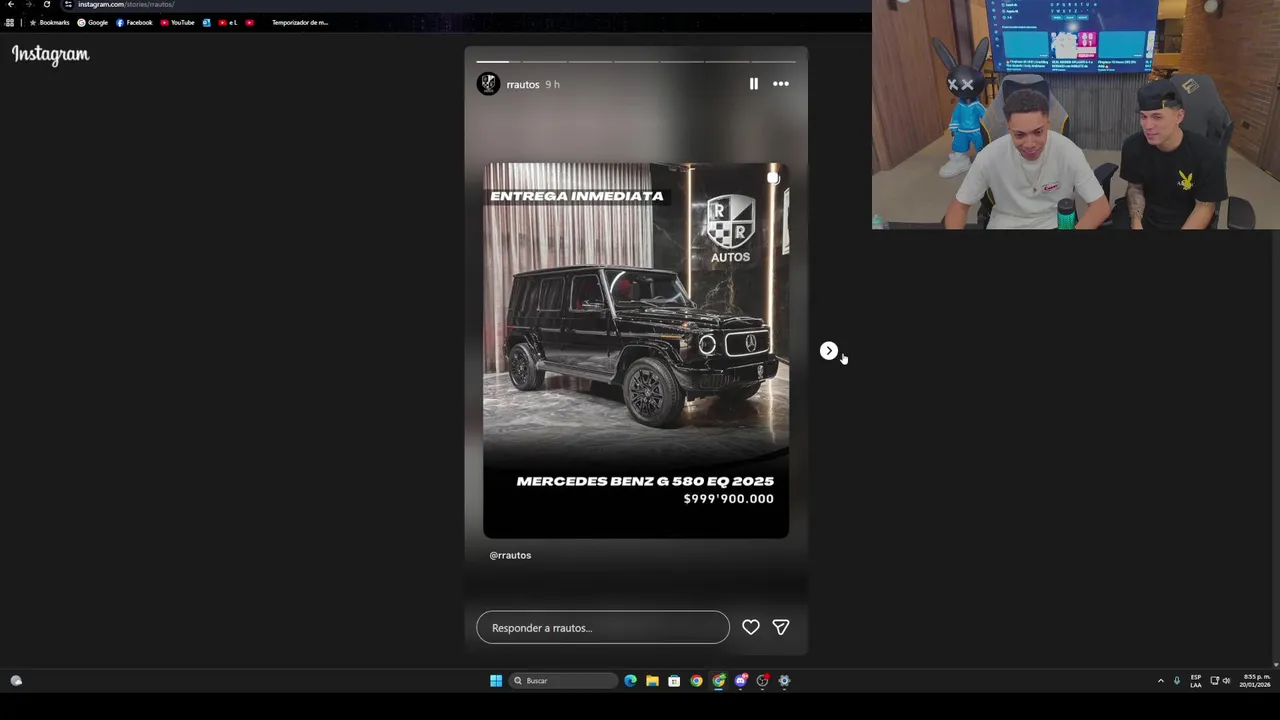Open the Bookmarks folder
The width and height of the screenshot is (1280, 720).
(x=50, y=22)
